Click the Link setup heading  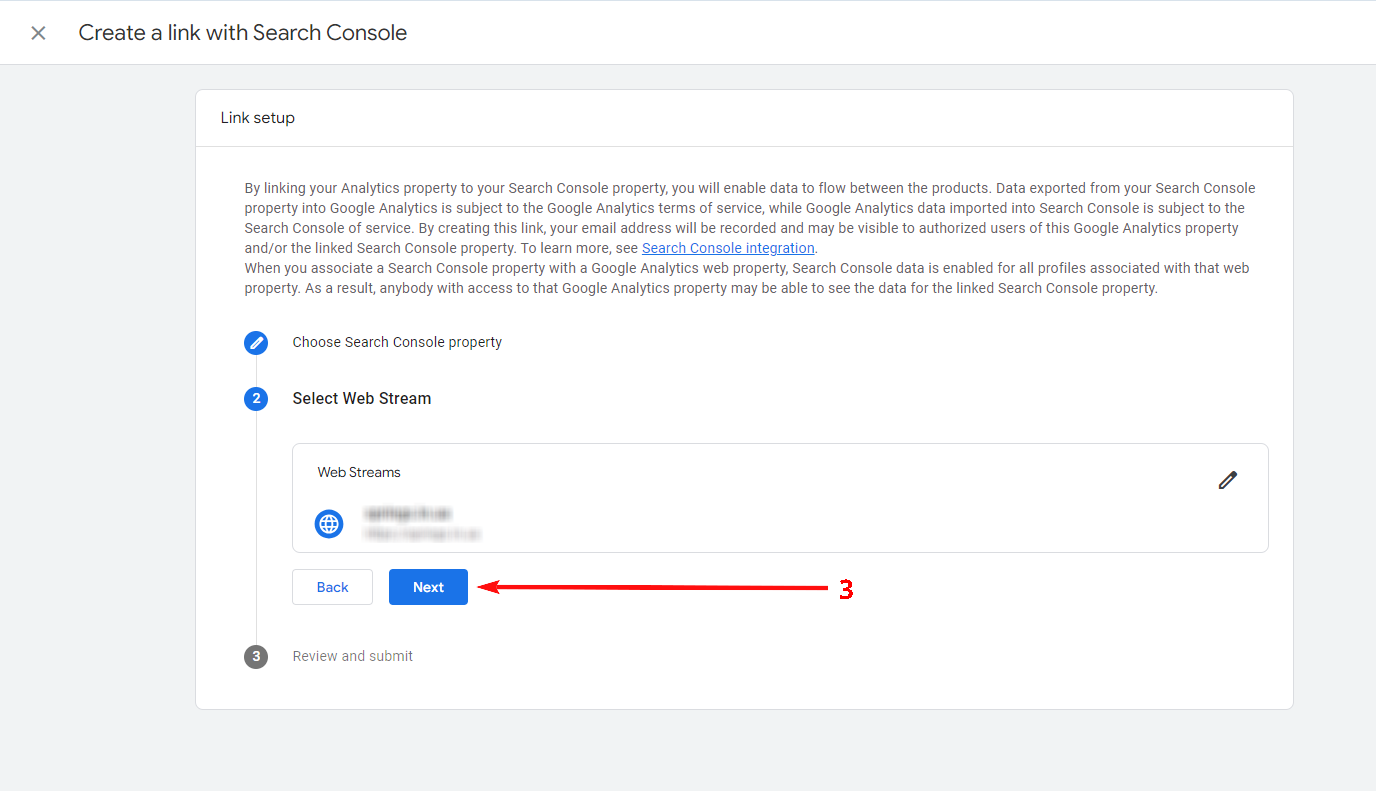[258, 118]
